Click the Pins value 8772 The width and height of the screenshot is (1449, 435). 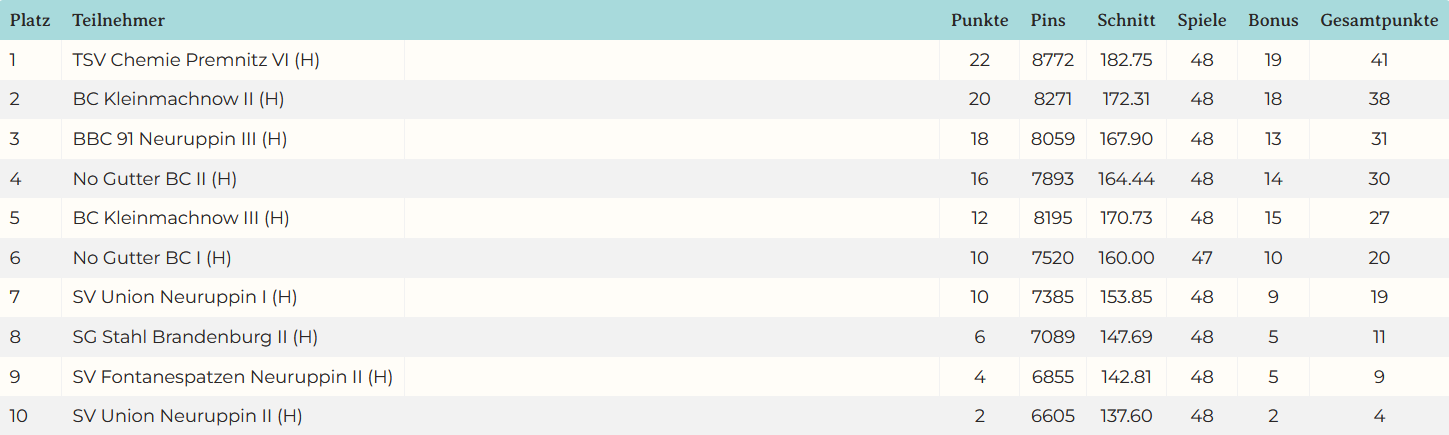[1052, 60]
